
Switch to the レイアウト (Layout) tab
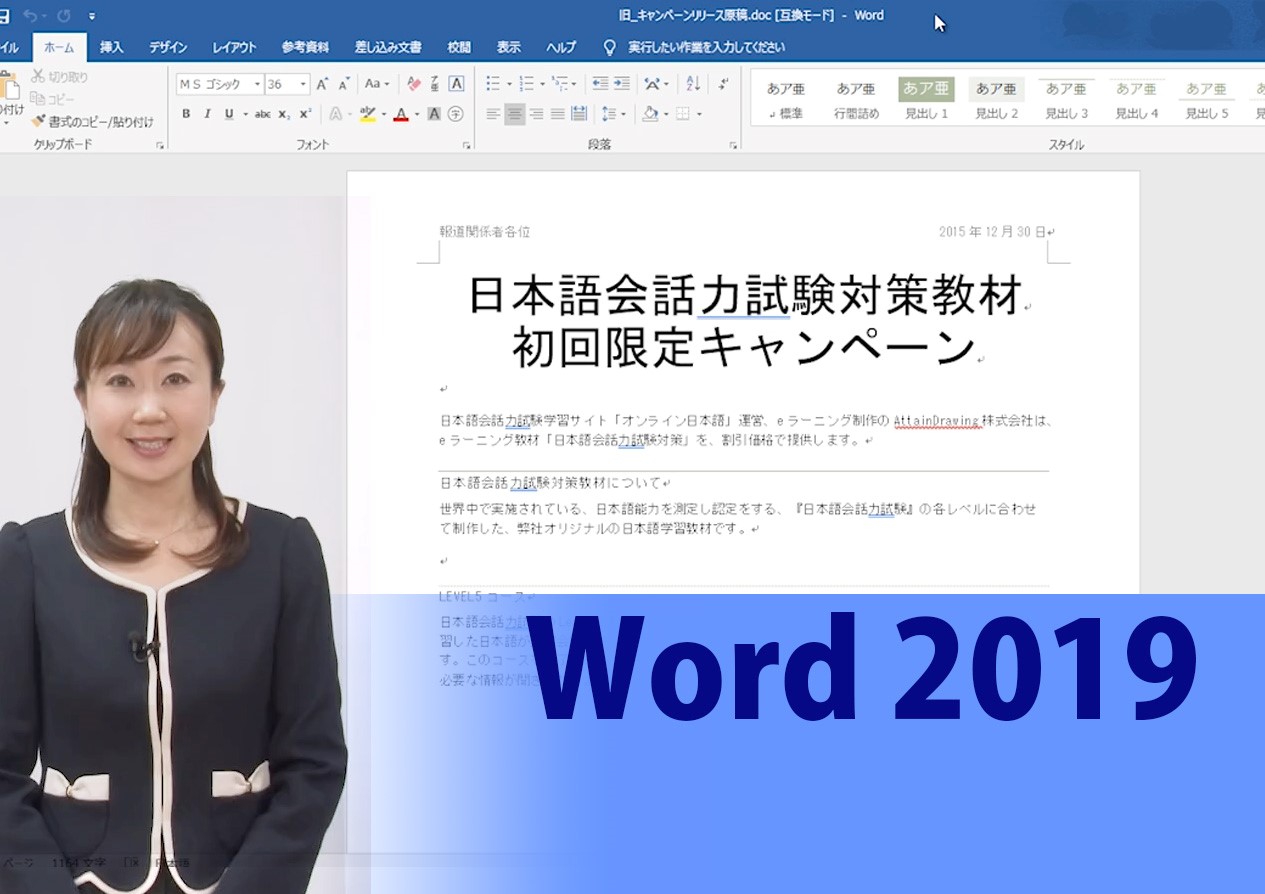click(x=234, y=47)
